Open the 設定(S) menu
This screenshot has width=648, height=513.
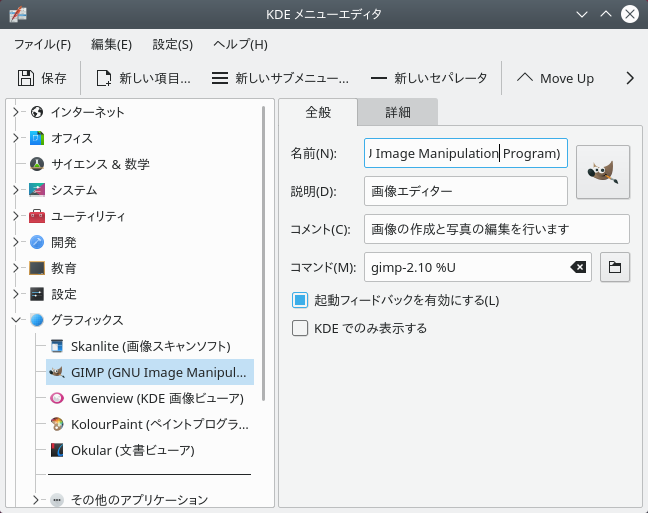point(172,44)
